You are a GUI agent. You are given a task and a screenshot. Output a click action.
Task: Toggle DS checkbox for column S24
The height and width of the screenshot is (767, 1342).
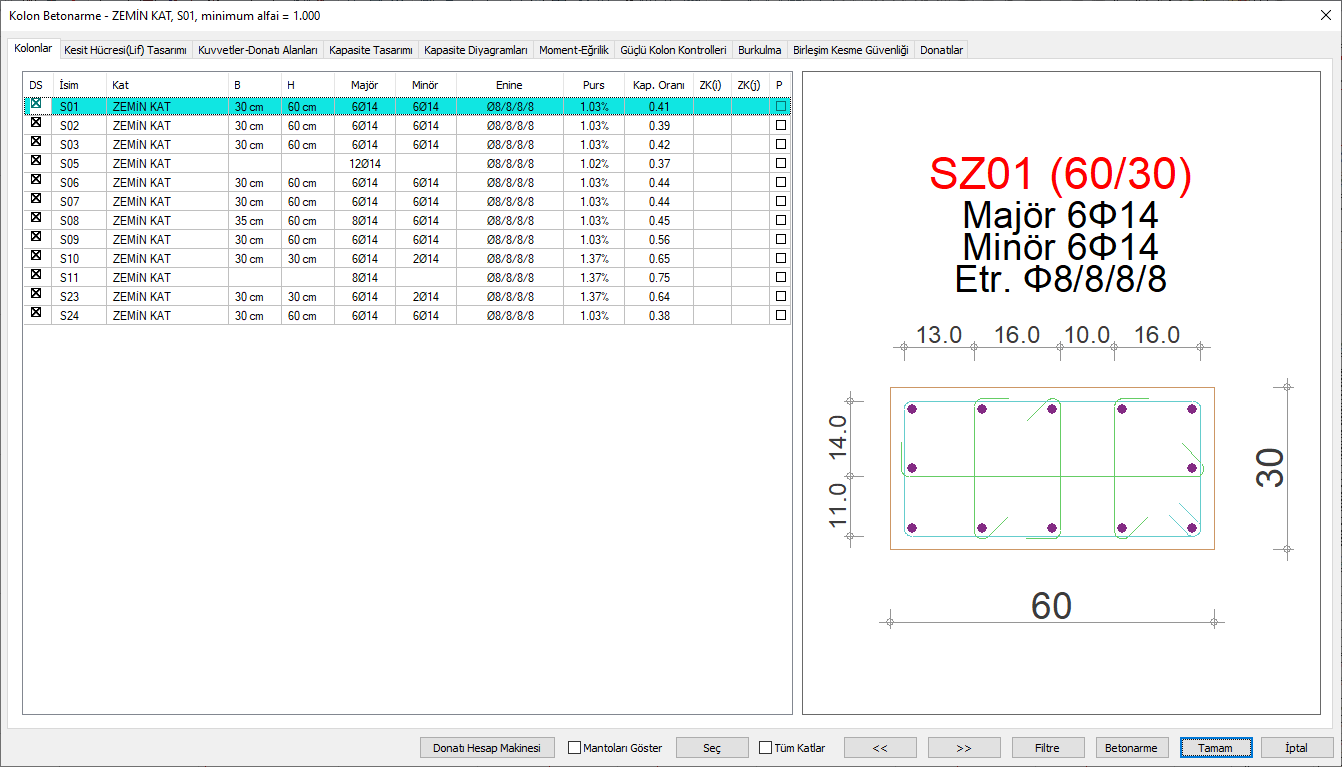tap(36, 312)
